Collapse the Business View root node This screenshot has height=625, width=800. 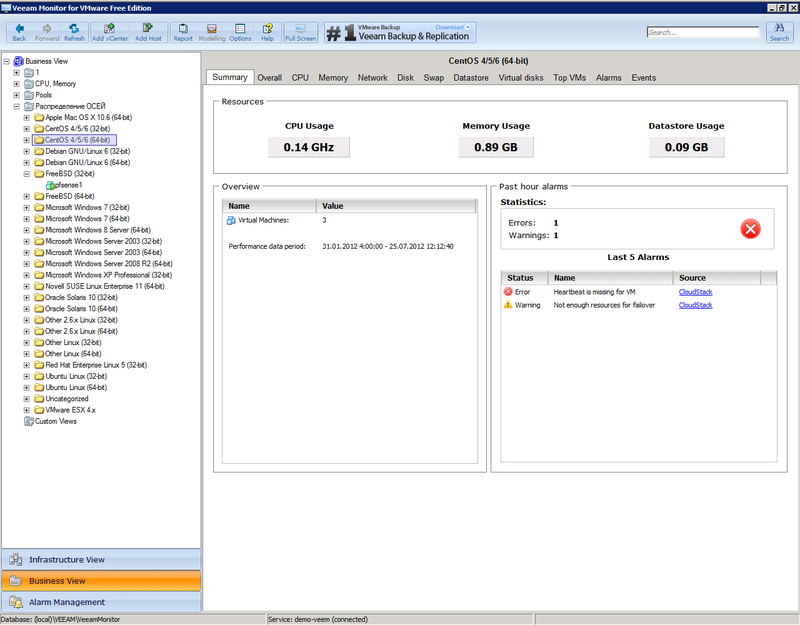(x=7, y=61)
